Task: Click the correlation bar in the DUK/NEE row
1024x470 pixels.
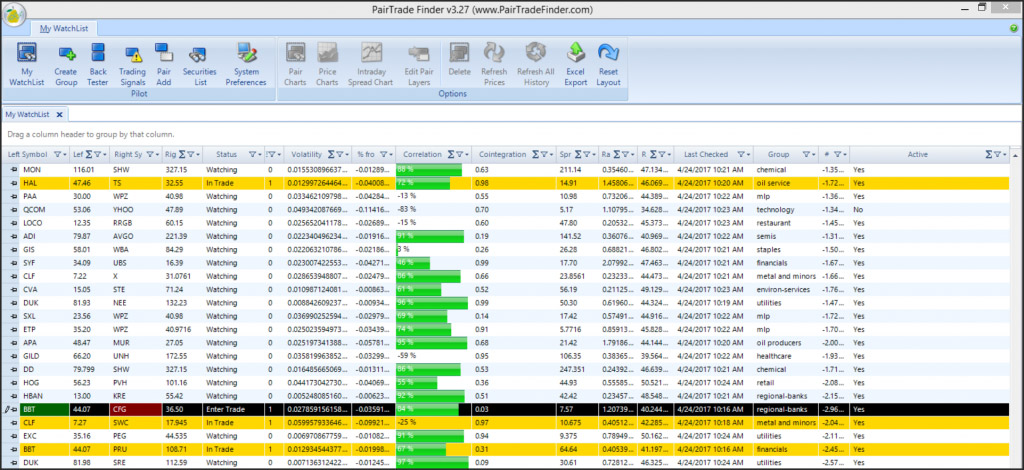Action: pos(430,301)
